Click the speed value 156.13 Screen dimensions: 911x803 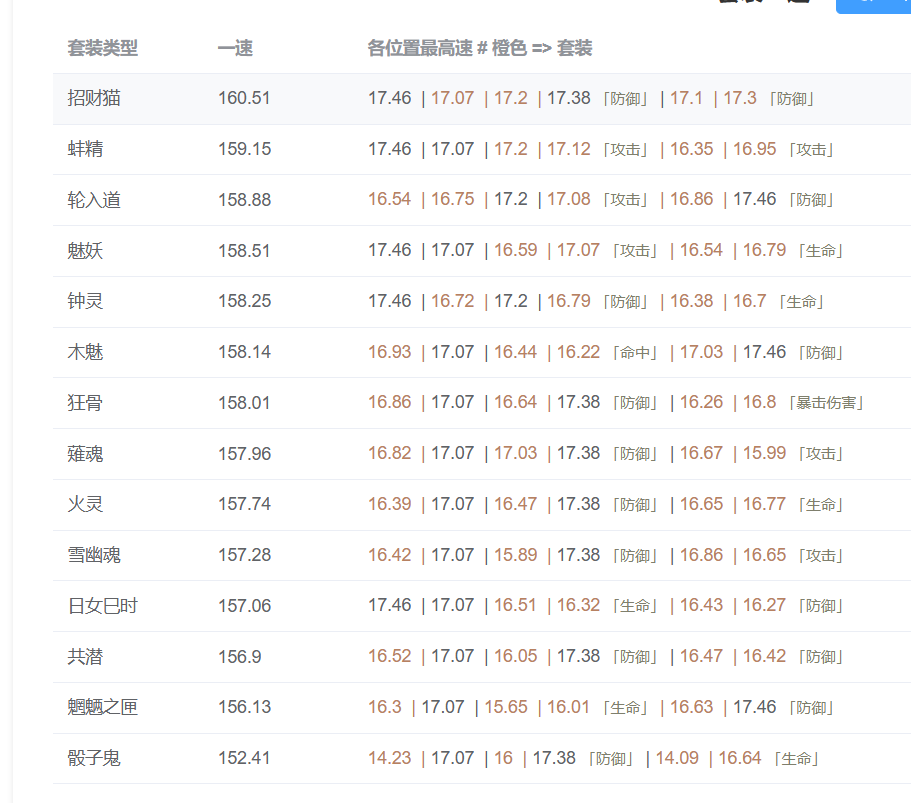[244, 707]
